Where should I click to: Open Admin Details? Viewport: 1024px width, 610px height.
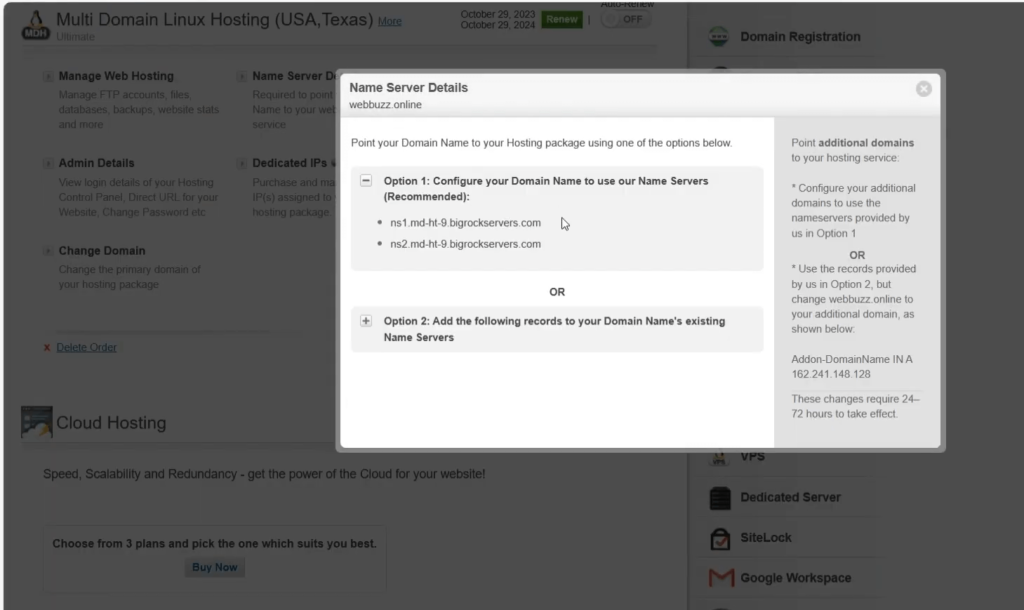click(96, 163)
